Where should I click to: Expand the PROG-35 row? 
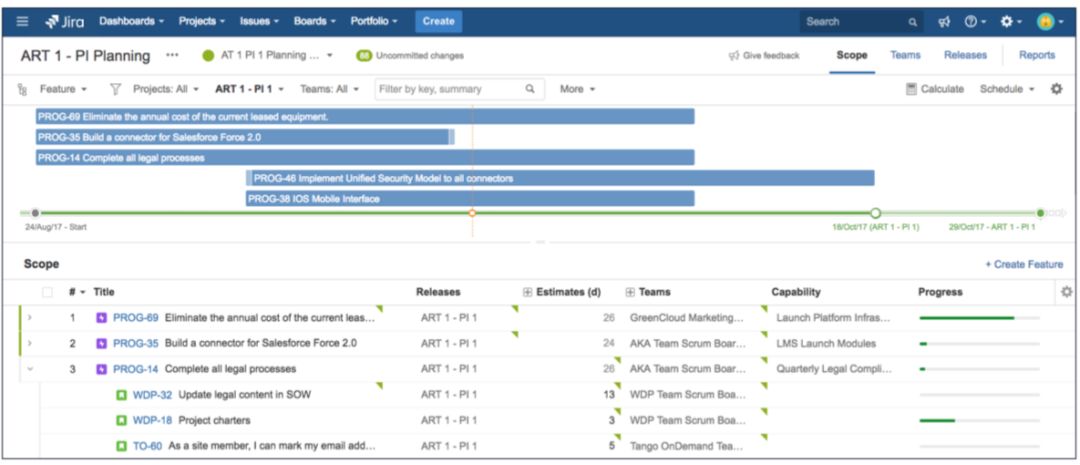pyautogui.click(x=30, y=343)
